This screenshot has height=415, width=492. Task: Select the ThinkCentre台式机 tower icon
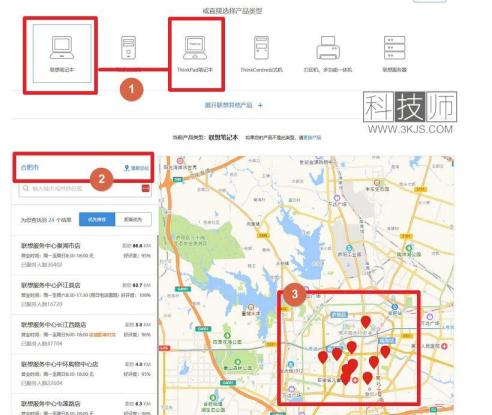261,48
